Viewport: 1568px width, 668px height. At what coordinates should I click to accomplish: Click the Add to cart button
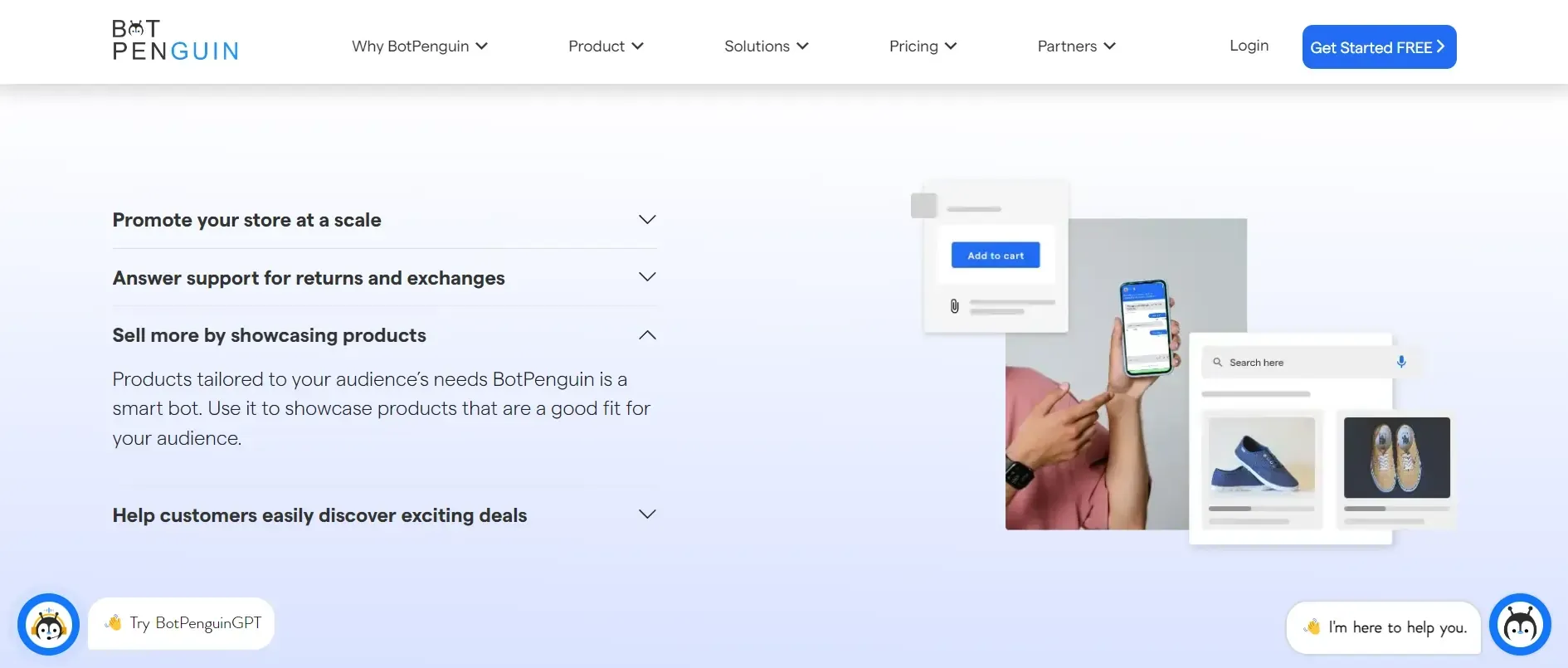pyautogui.click(x=996, y=256)
